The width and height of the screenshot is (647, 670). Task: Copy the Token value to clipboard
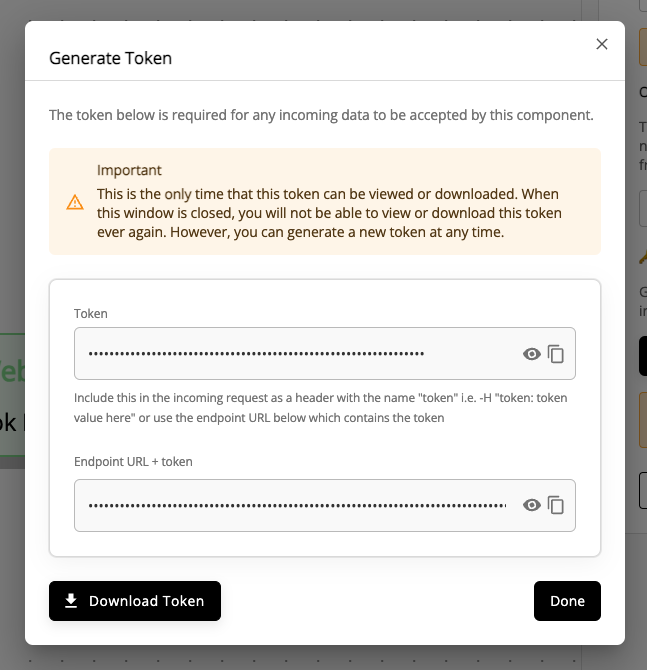pyautogui.click(x=556, y=354)
